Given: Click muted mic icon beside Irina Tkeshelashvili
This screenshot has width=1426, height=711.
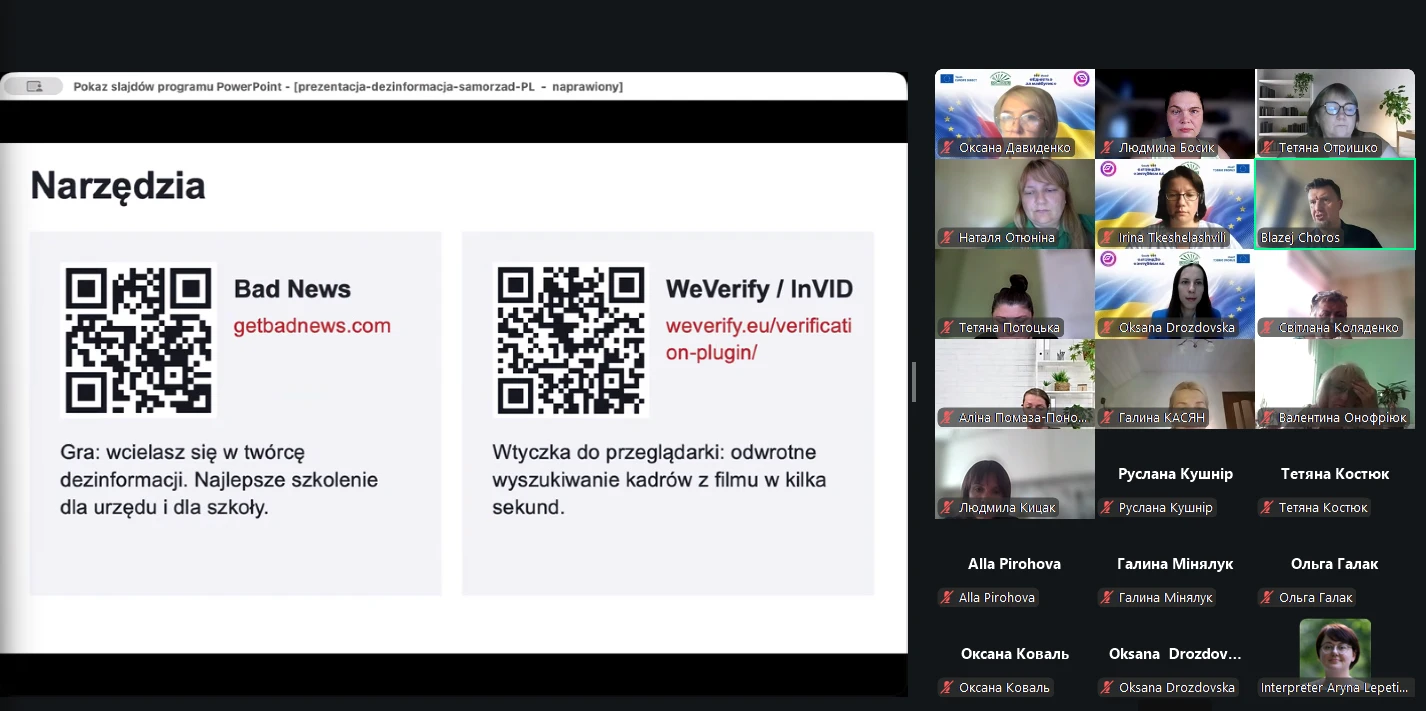Looking at the screenshot, I should point(1107,238).
